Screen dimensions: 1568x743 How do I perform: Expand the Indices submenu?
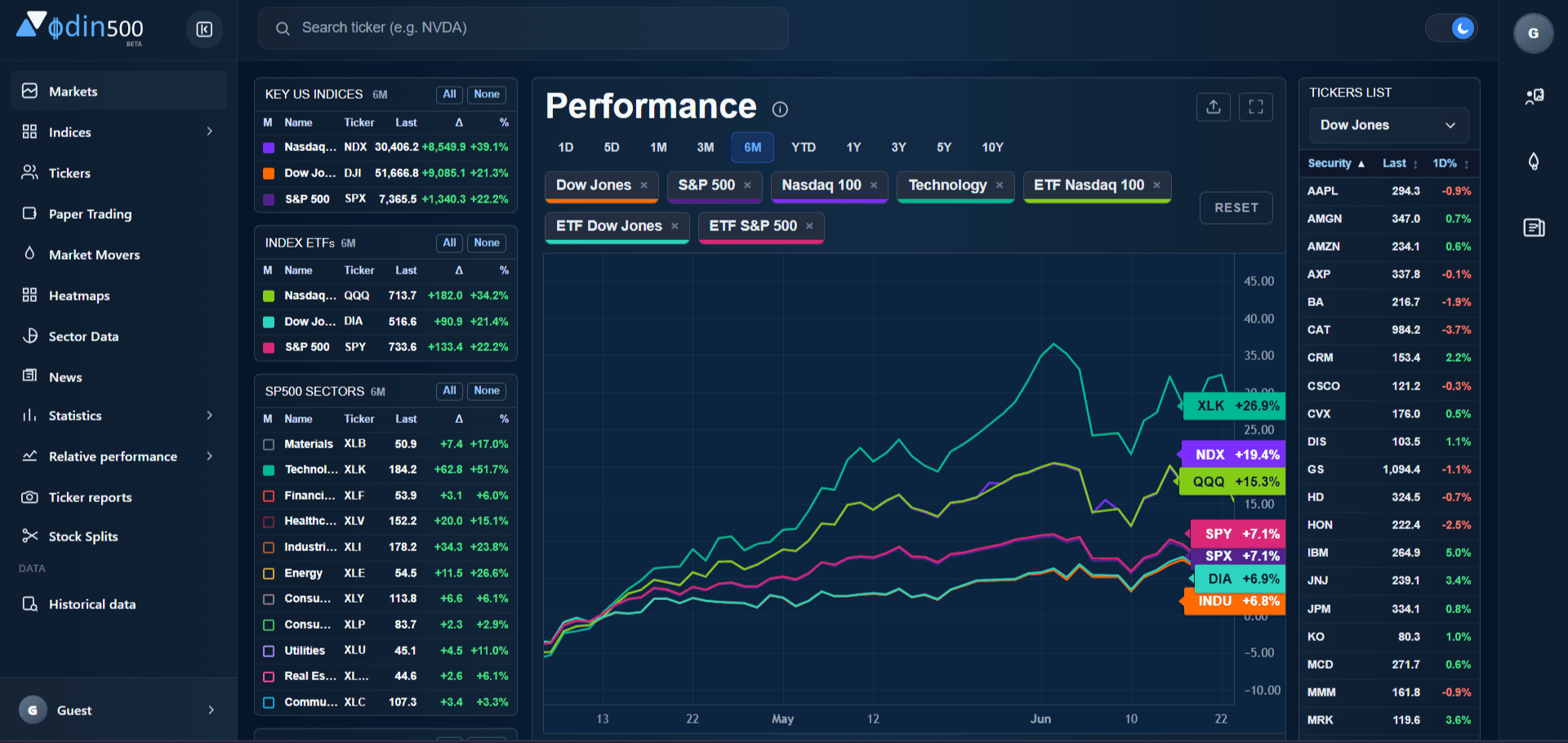[210, 131]
